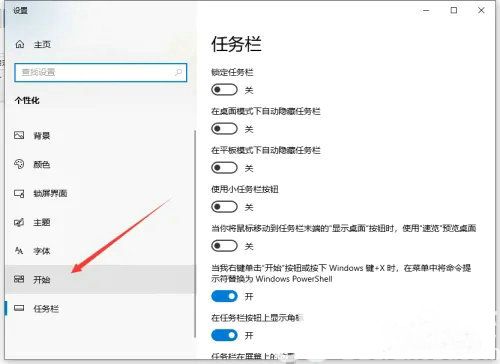
Task: Click the 使用小任务栏按钮 label
Action: point(245,189)
